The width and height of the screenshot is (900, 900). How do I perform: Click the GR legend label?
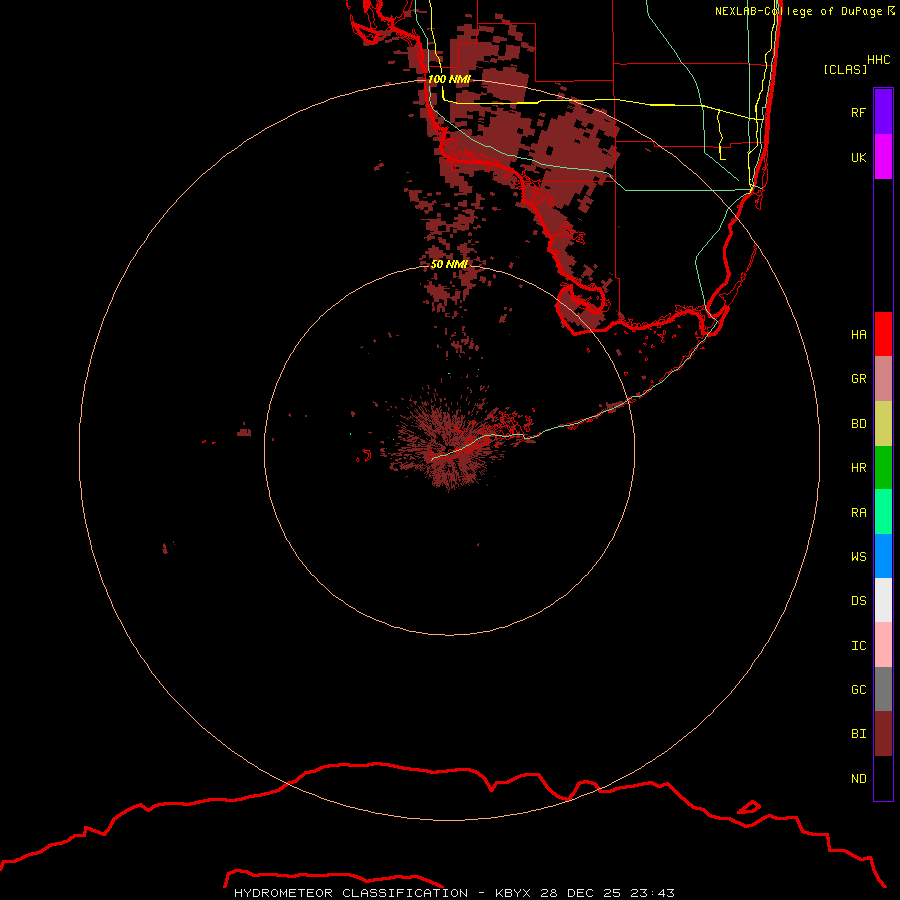pos(858,379)
